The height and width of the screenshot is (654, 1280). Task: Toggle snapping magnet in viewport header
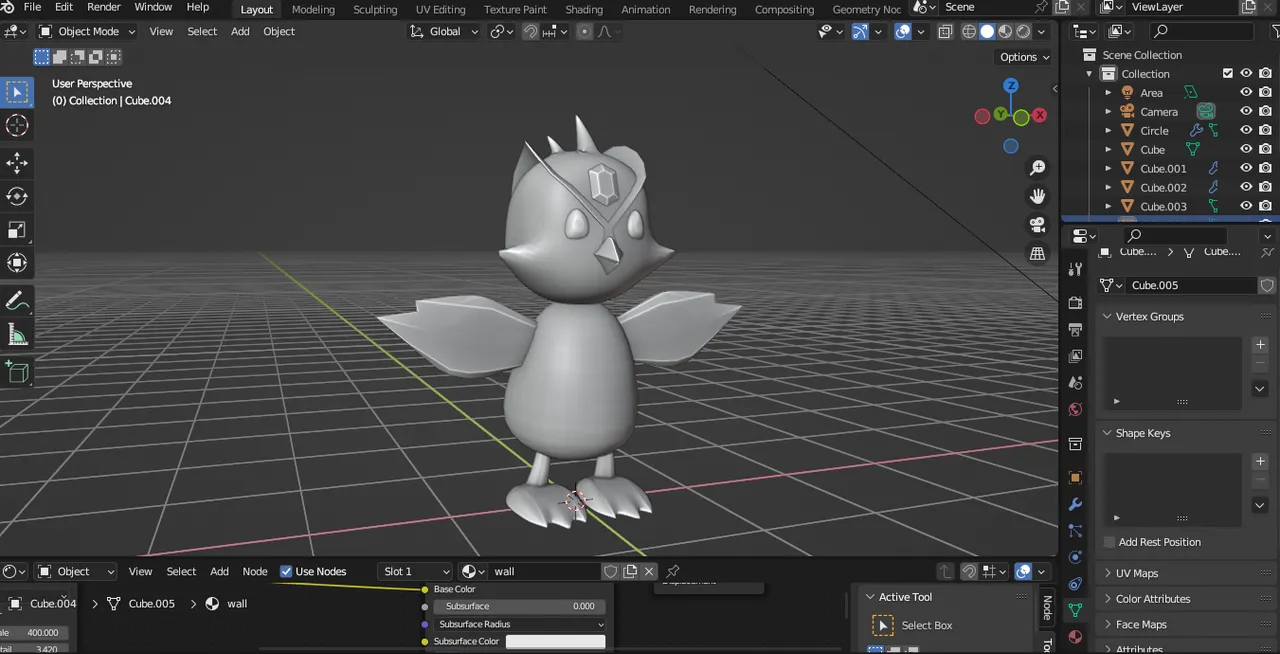530,31
